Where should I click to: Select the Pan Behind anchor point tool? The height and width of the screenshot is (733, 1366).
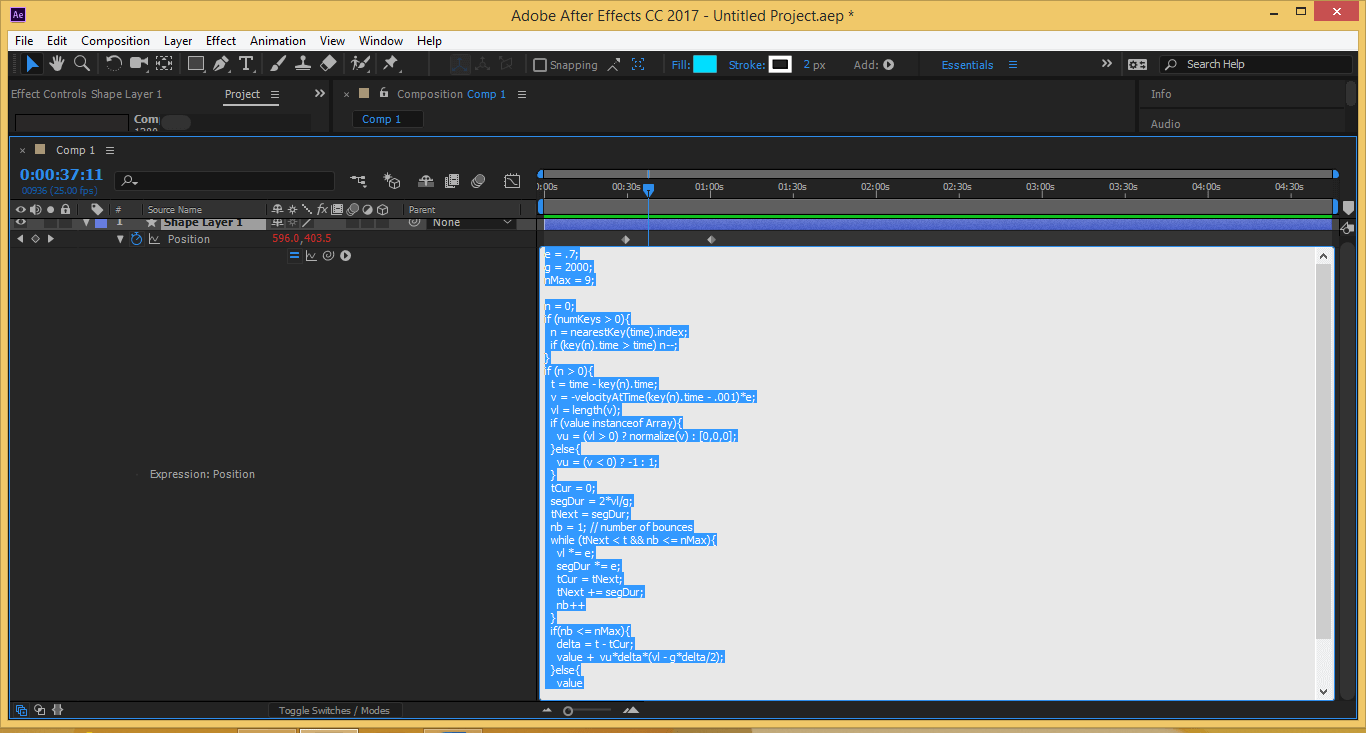coord(165,64)
